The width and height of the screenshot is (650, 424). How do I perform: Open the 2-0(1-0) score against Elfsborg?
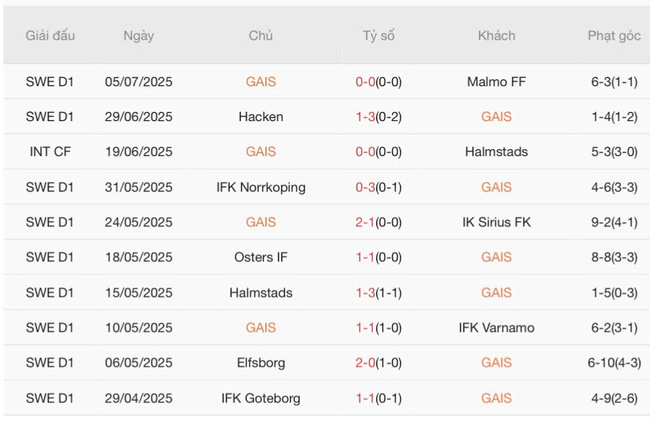(379, 362)
